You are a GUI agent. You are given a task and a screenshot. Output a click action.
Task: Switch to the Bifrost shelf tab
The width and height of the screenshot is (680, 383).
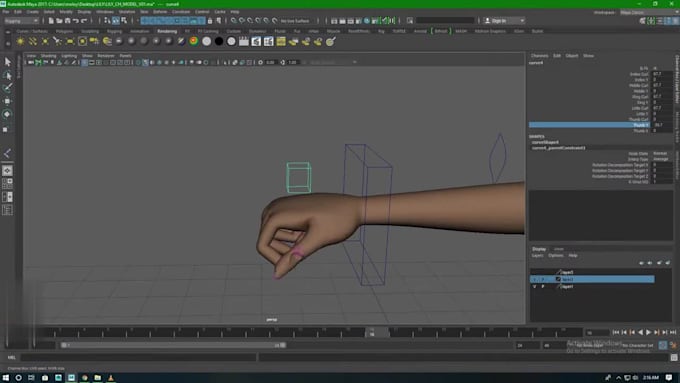click(x=441, y=31)
